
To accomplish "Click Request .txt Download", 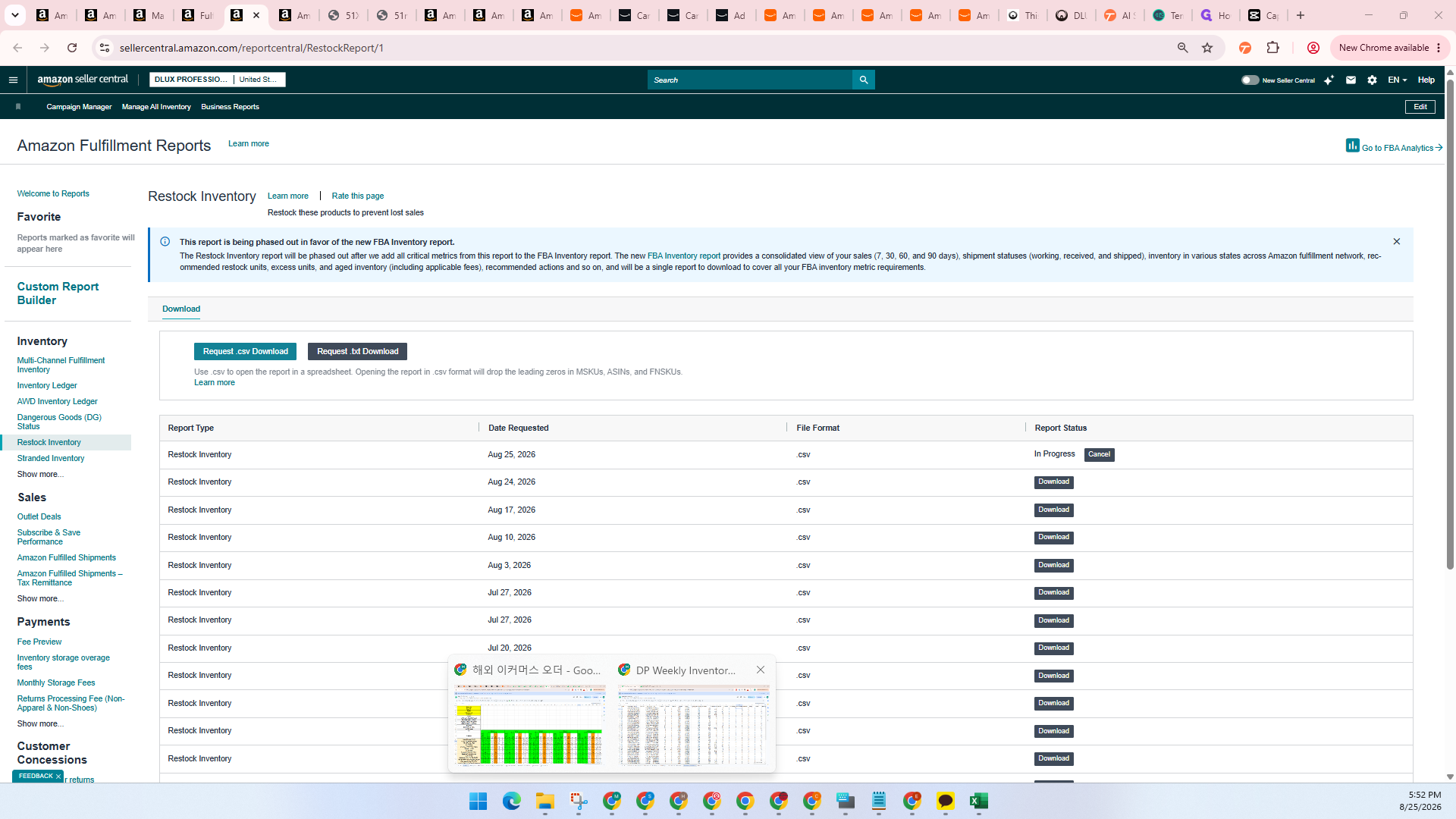I will tap(357, 351).
